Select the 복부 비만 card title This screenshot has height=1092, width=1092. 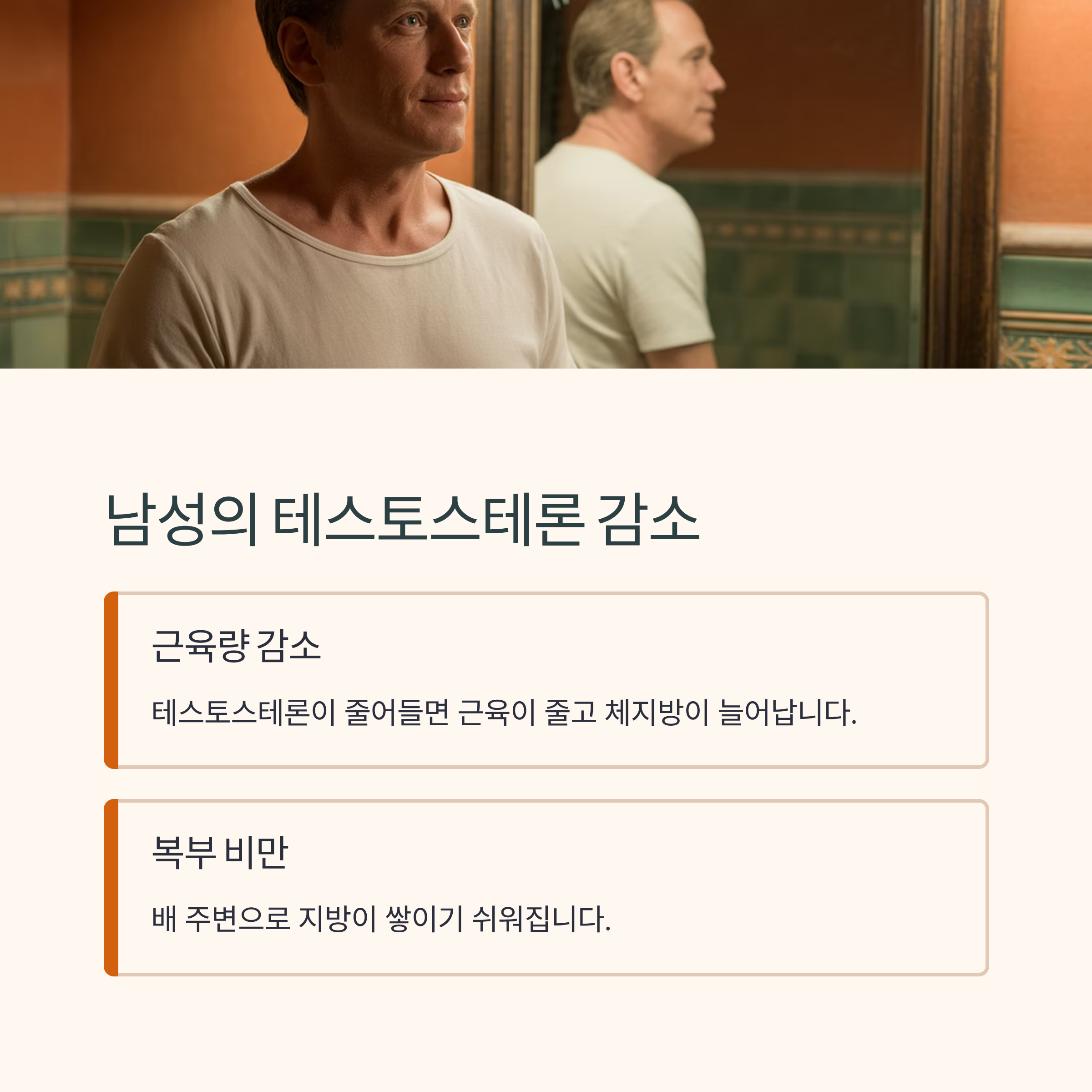point(220,852)
